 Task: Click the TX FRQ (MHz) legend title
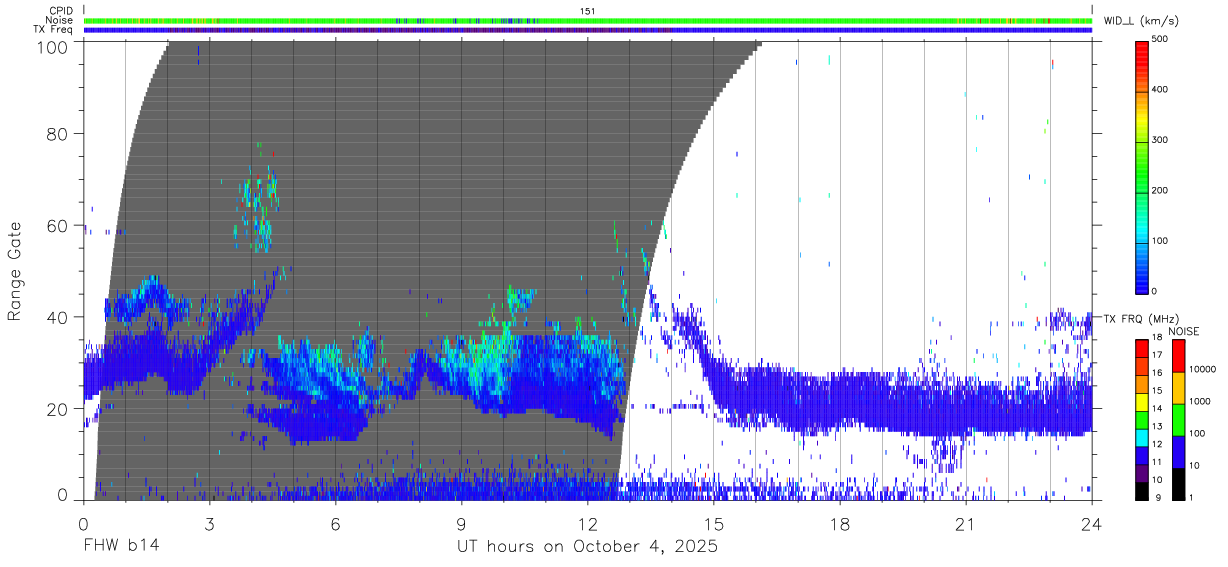pos(1141,318)
